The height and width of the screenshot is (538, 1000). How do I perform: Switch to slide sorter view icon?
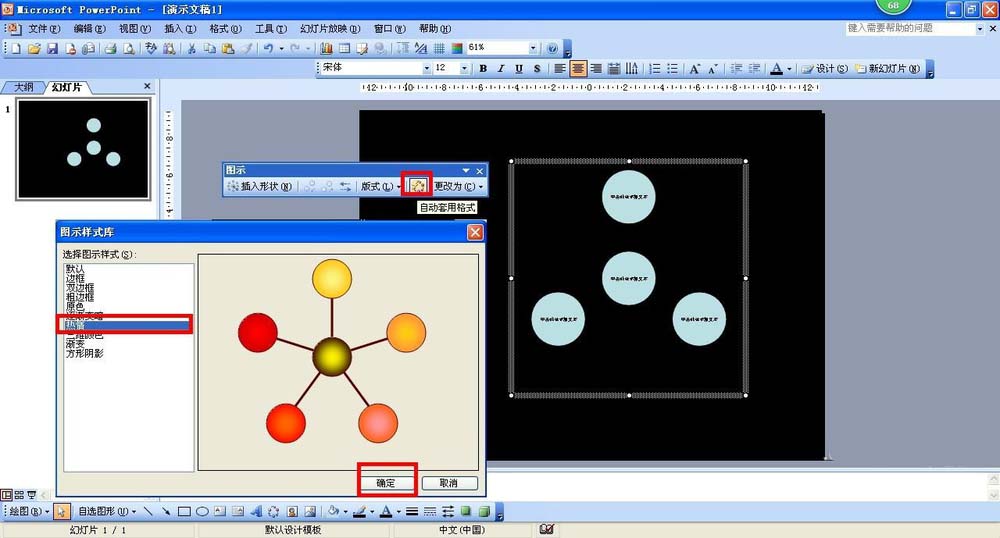19,495
